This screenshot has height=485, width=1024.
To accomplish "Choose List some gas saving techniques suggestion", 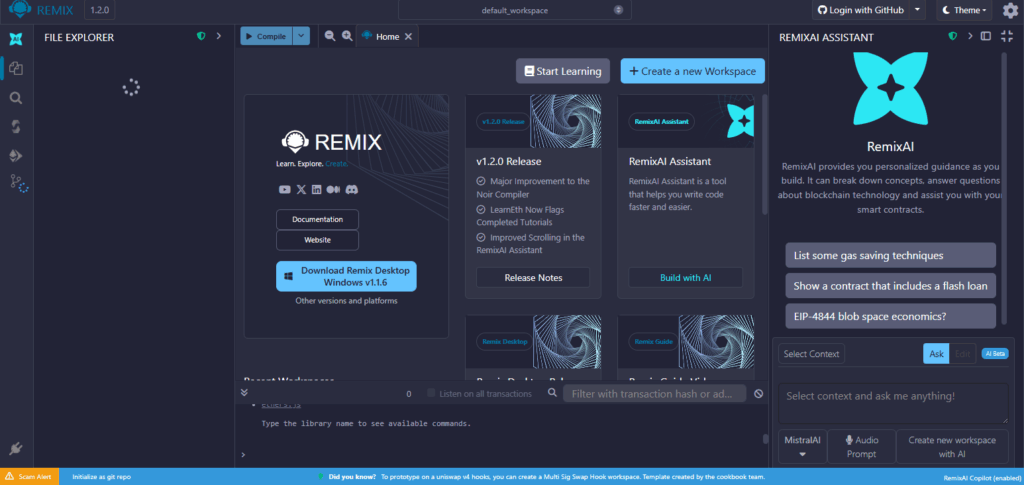I will [890, 255].
